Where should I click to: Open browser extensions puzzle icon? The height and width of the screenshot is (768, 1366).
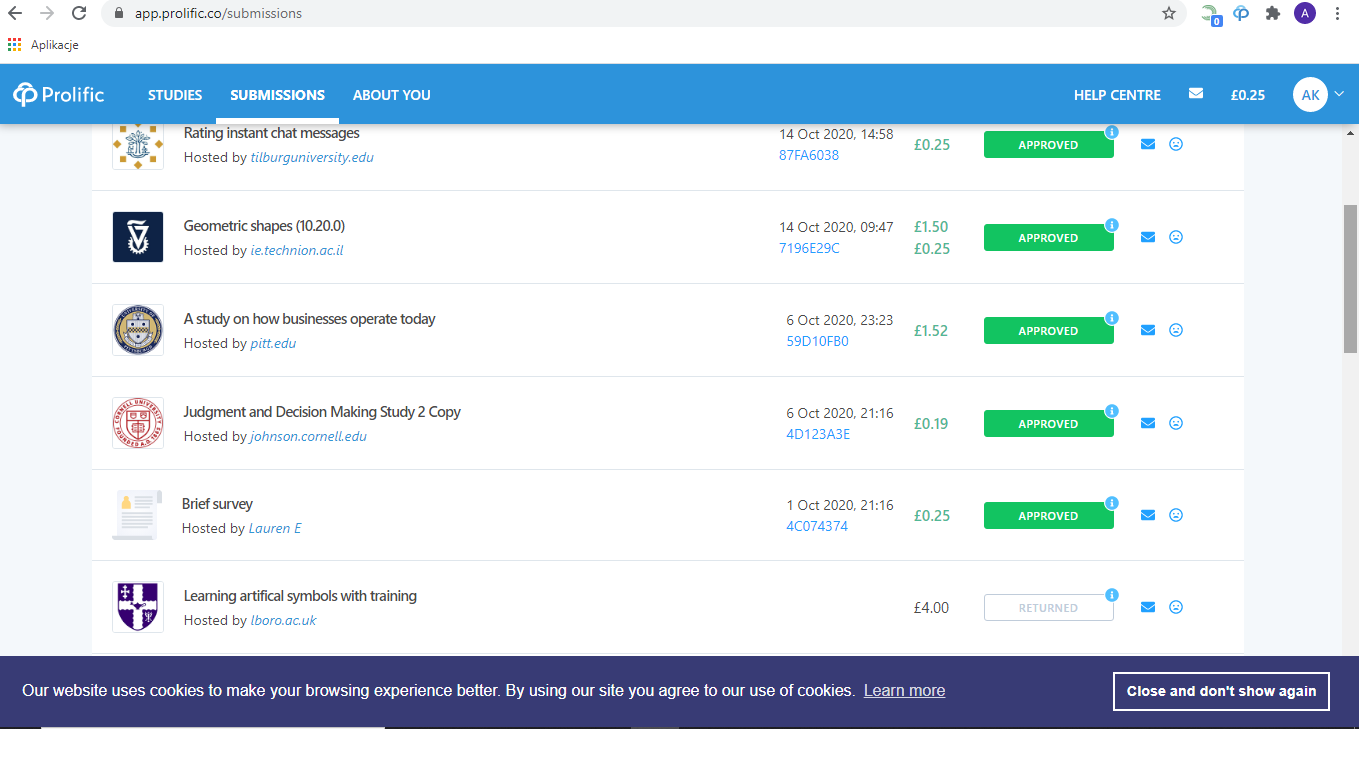[x=1273, y=14]
